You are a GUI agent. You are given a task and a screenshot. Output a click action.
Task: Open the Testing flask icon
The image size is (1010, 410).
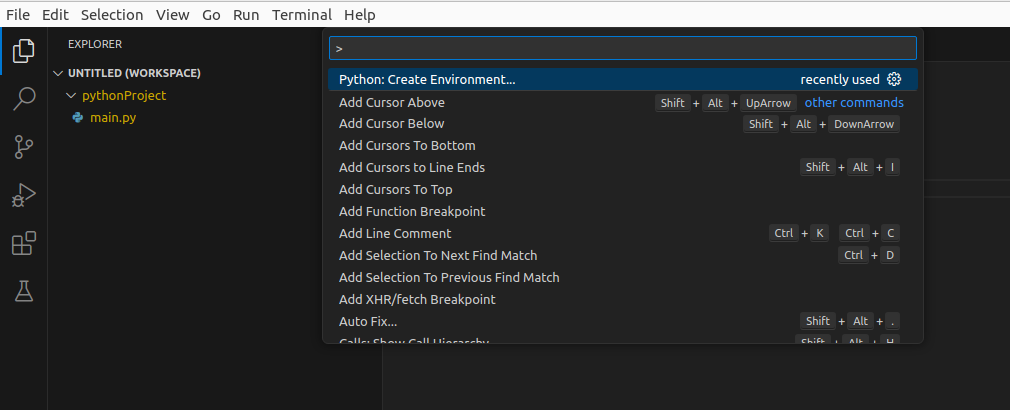point(23,291)
